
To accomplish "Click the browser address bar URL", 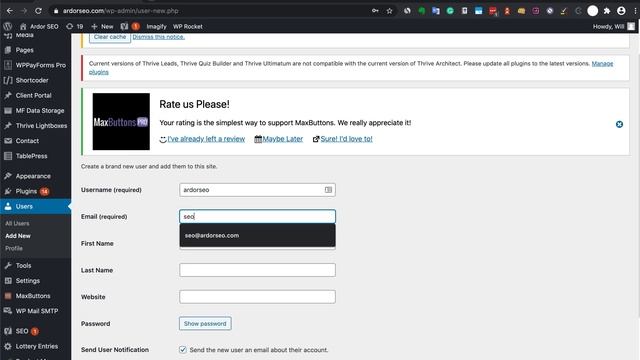I will tap(120, 11).
